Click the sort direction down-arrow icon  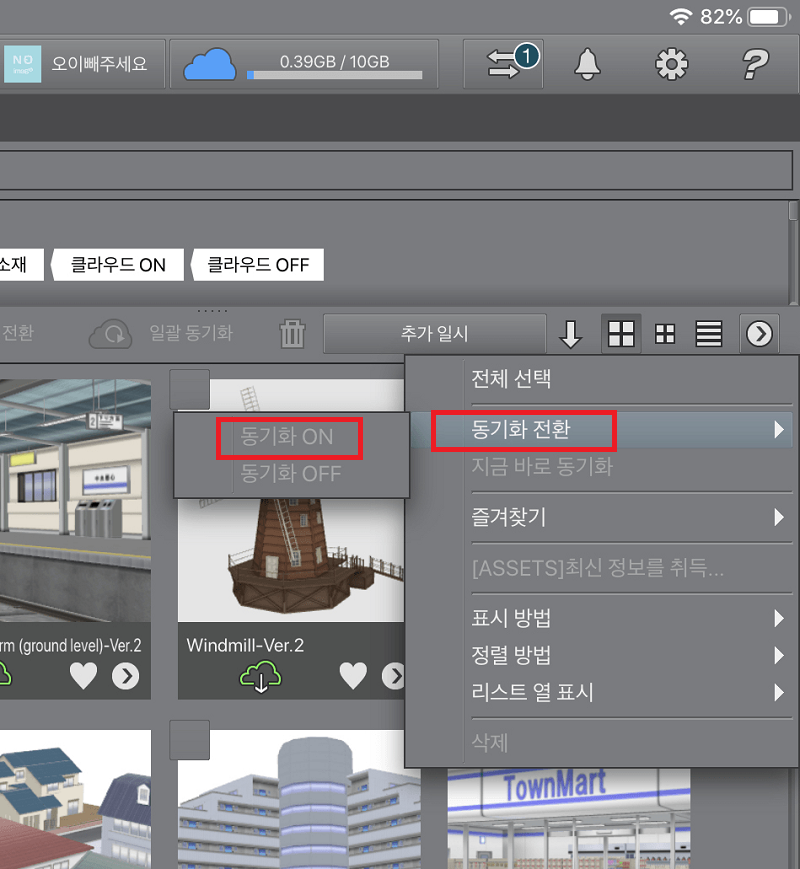point(571,334)
